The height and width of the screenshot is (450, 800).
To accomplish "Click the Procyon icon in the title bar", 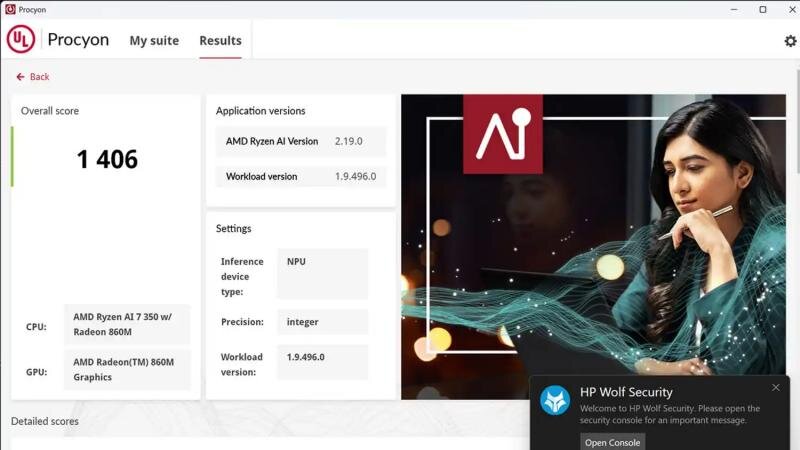I will coord(10,9).
